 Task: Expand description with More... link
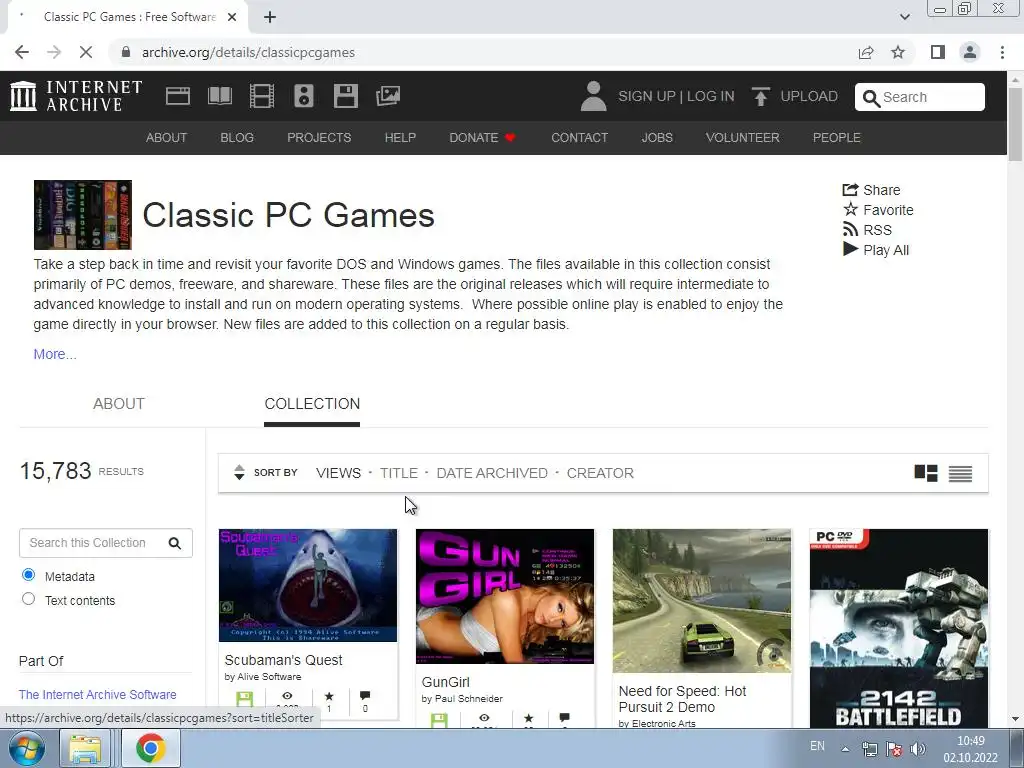55,354
